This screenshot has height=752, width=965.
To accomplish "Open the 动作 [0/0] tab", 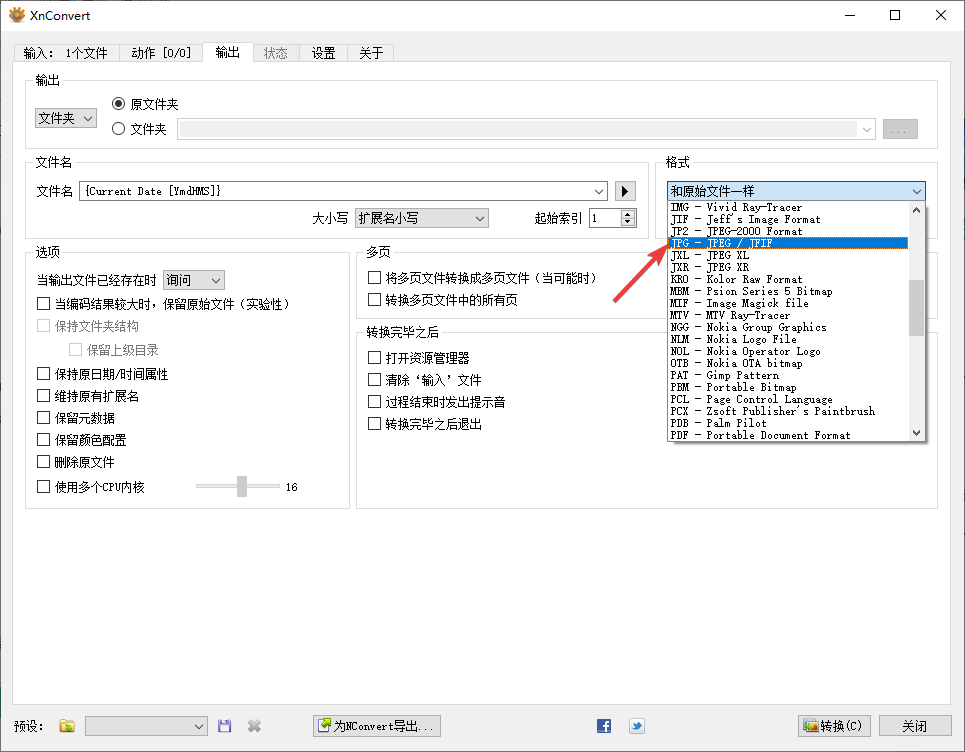I will (x=161, y=52).
